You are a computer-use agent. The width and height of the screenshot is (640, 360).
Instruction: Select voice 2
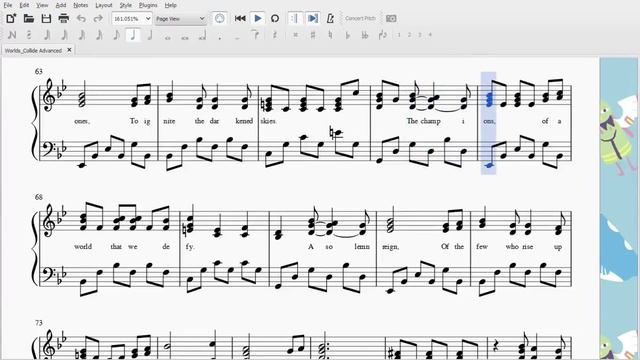click(409, 35)
